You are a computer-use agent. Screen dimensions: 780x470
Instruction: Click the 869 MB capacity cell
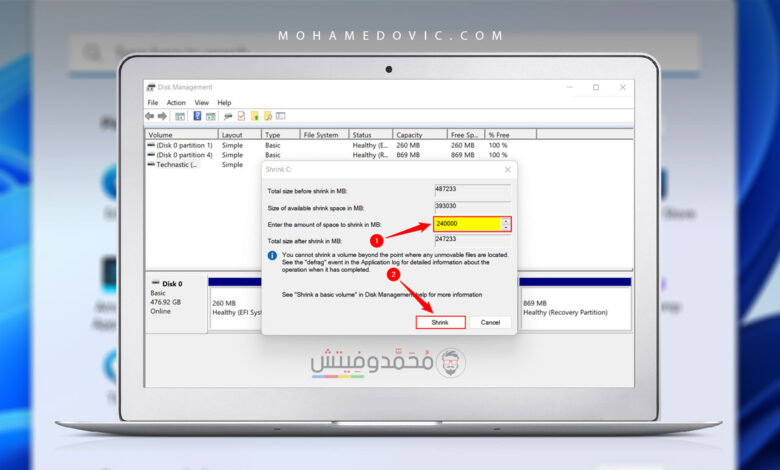click(408, 155)
